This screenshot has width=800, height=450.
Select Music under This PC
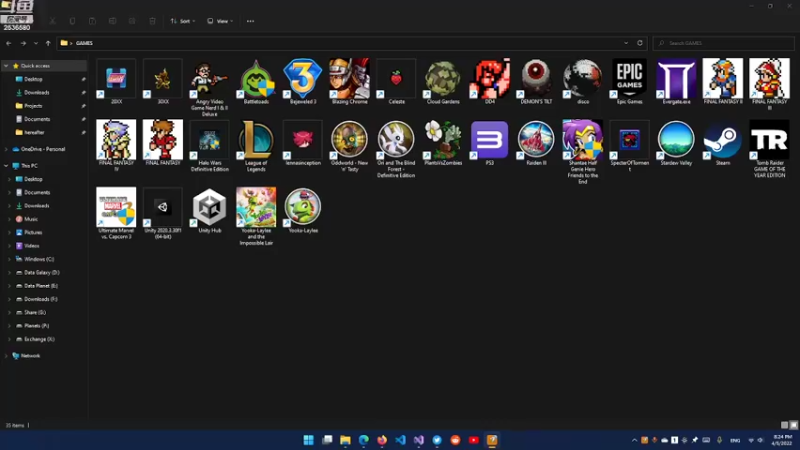[x=31, y=219]
